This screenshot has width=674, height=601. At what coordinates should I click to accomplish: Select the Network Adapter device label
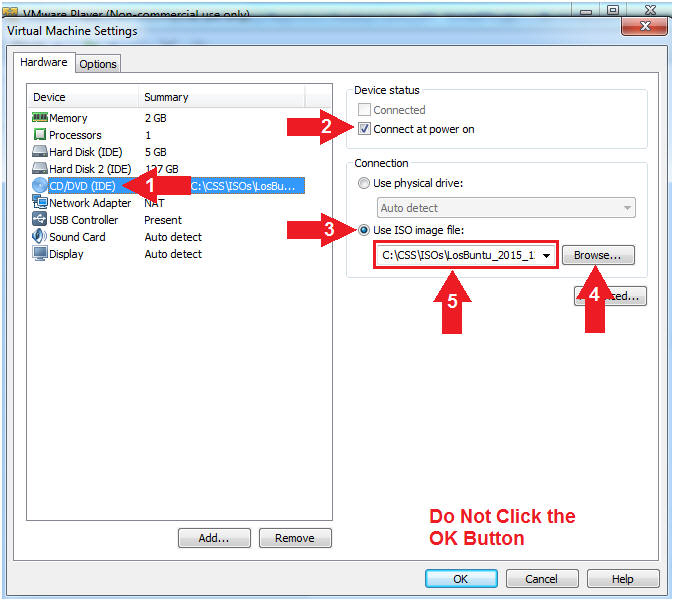click(90, 202)
